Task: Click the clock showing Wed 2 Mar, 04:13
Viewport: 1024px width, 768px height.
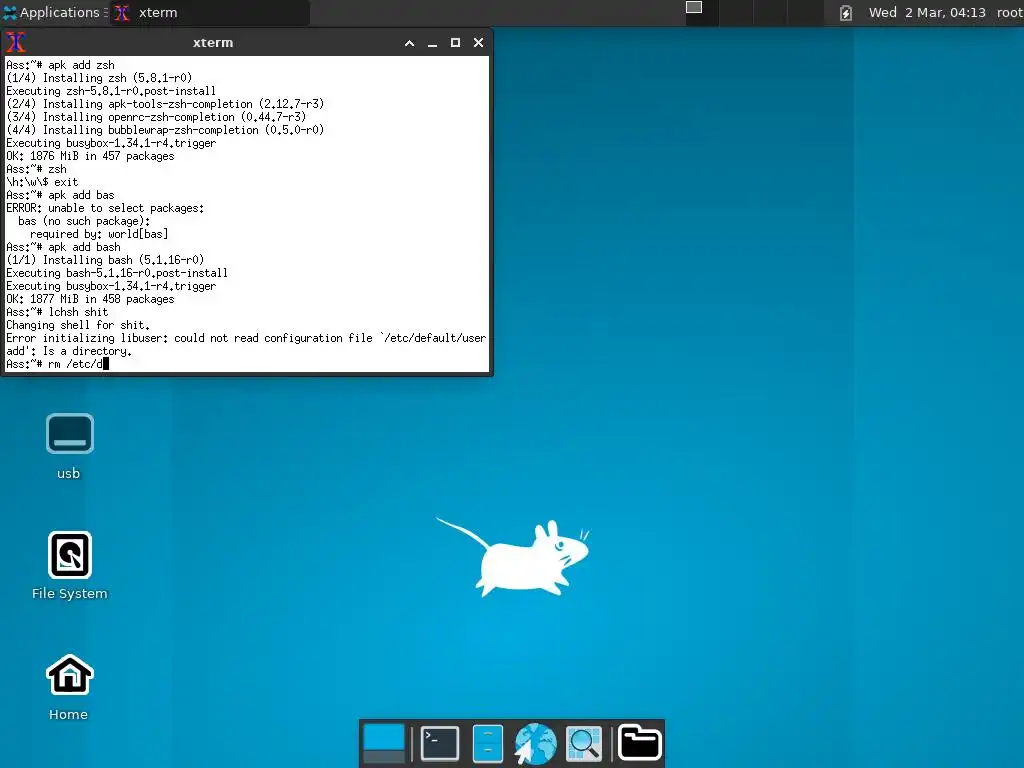Action: pyautogui.click(x=927, y=12)
